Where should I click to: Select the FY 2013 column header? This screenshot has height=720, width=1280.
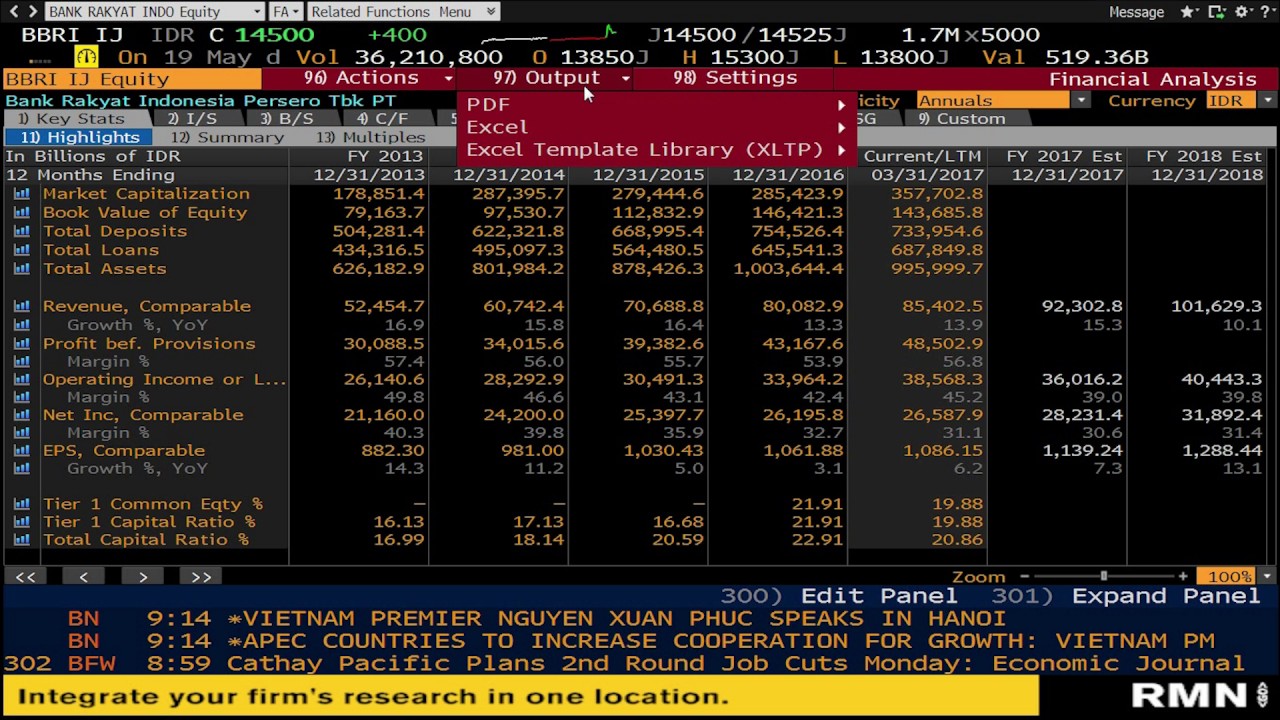[386, 156]
